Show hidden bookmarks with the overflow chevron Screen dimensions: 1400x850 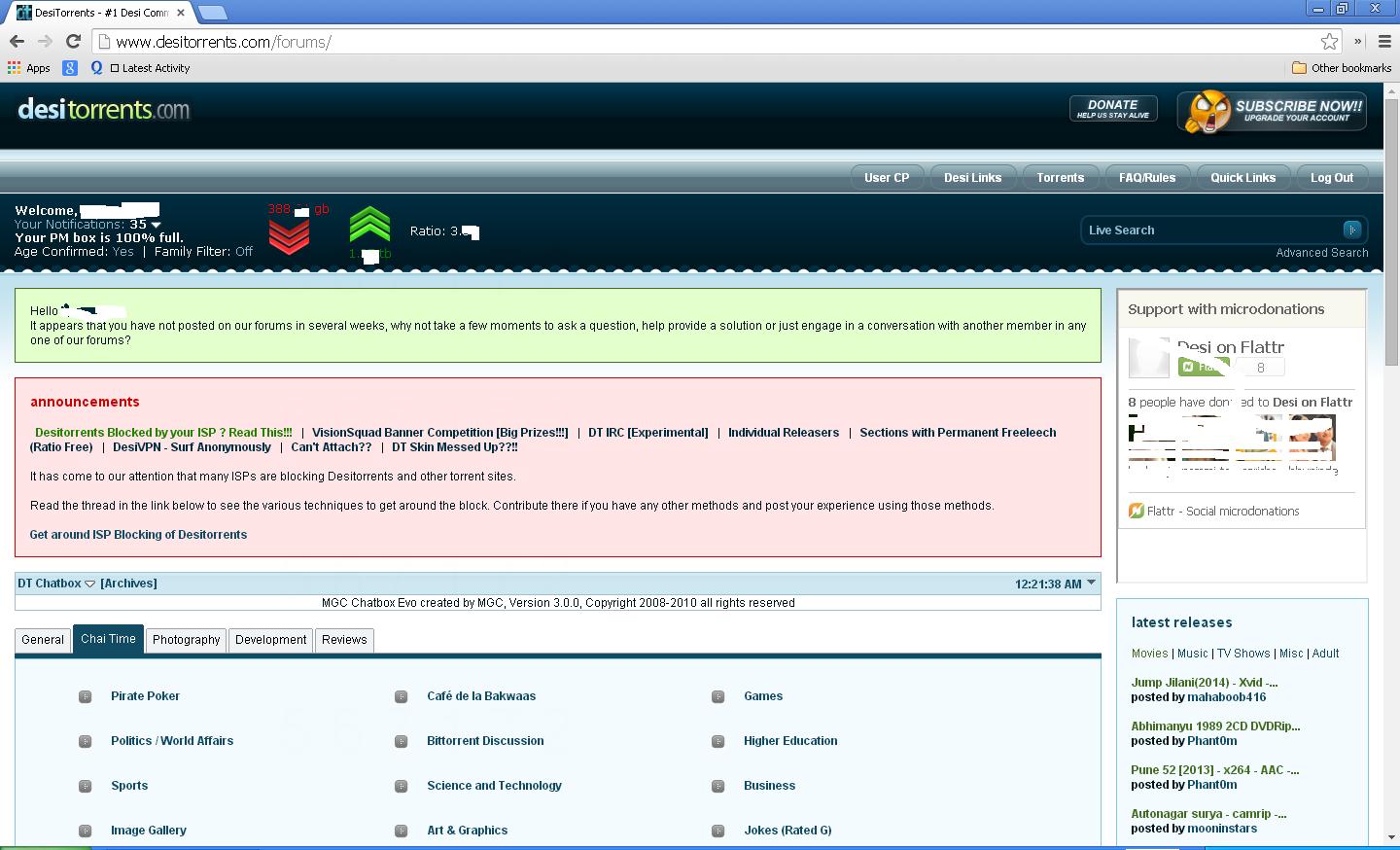pyautogui.click(x=1358, y=41)
